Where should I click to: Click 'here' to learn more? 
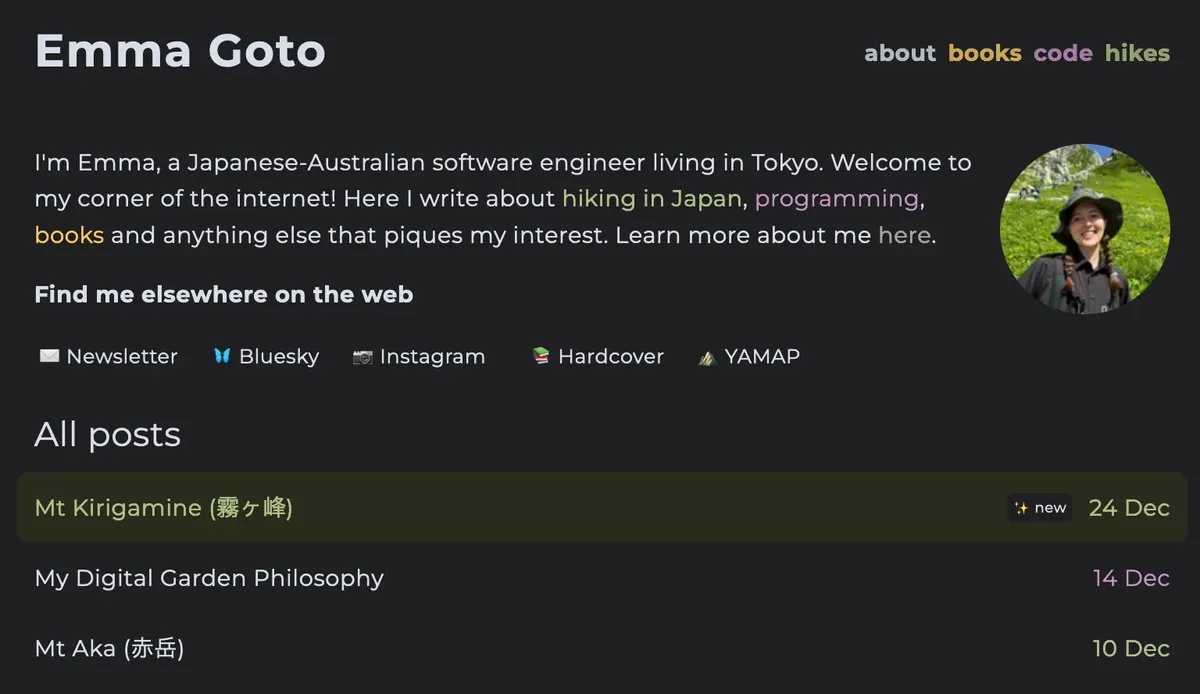904,236
